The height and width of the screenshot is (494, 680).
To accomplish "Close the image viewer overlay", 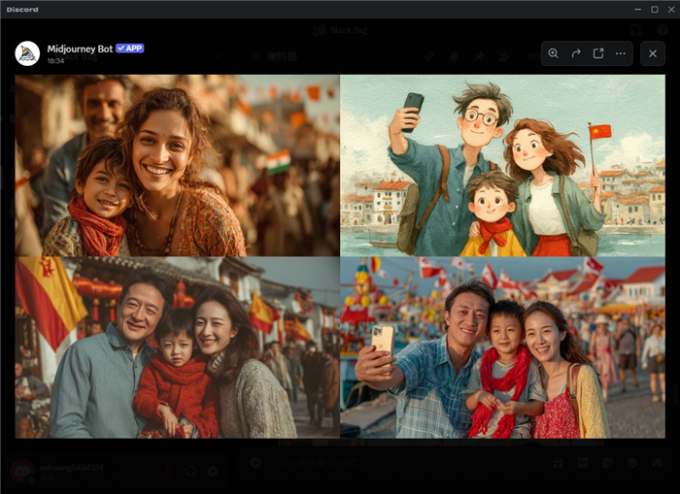I will point(653,53).
